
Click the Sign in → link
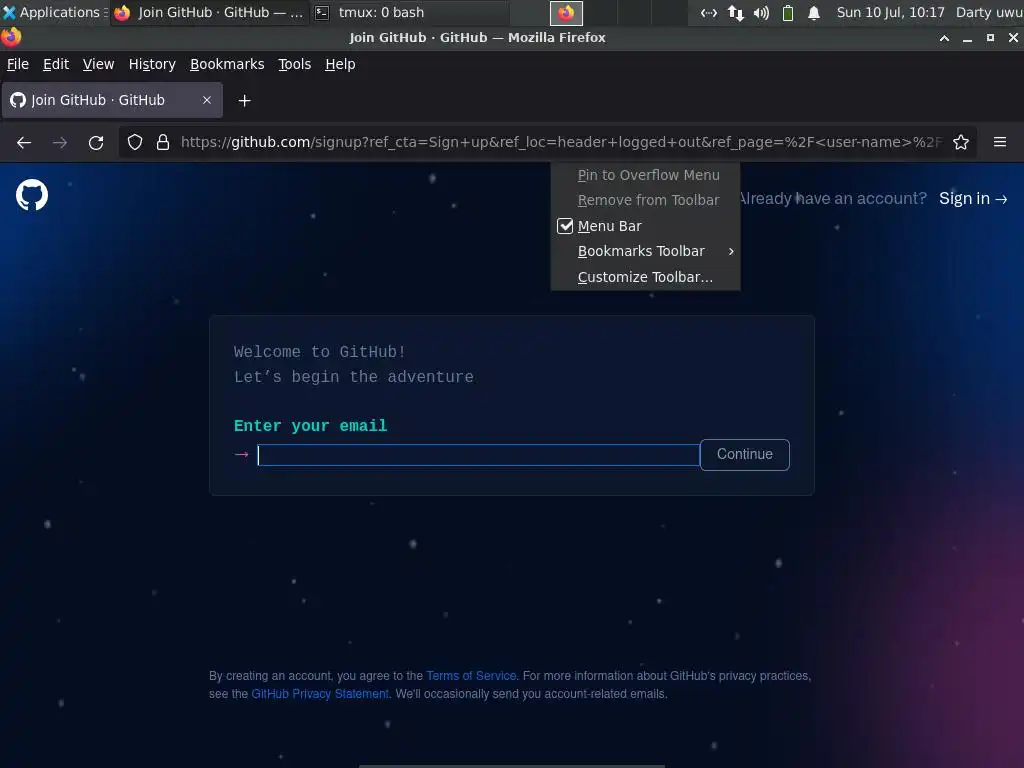click(x=973, y=199)
